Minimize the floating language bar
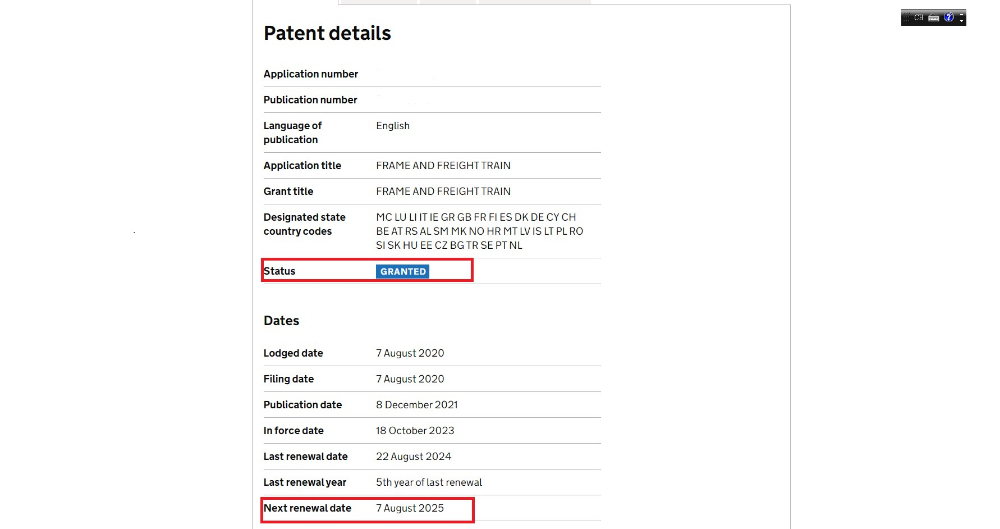The height and width of the screenshot is (529, 1000). click(x=962, y=14)
